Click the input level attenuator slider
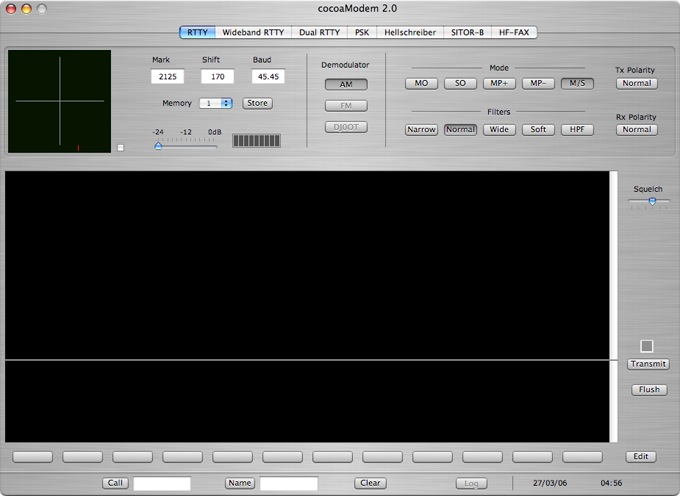This screenshot has width=680, height=496. (186, 146)
